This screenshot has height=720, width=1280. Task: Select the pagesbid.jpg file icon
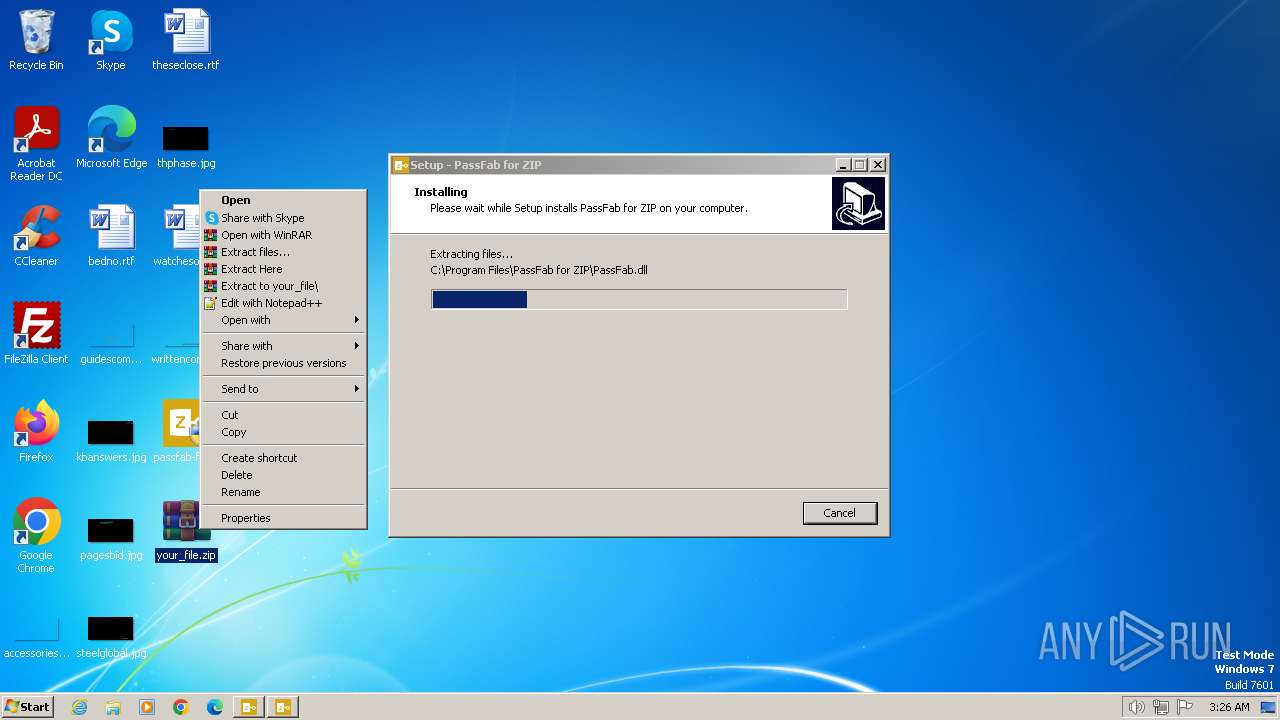[111, 538]
